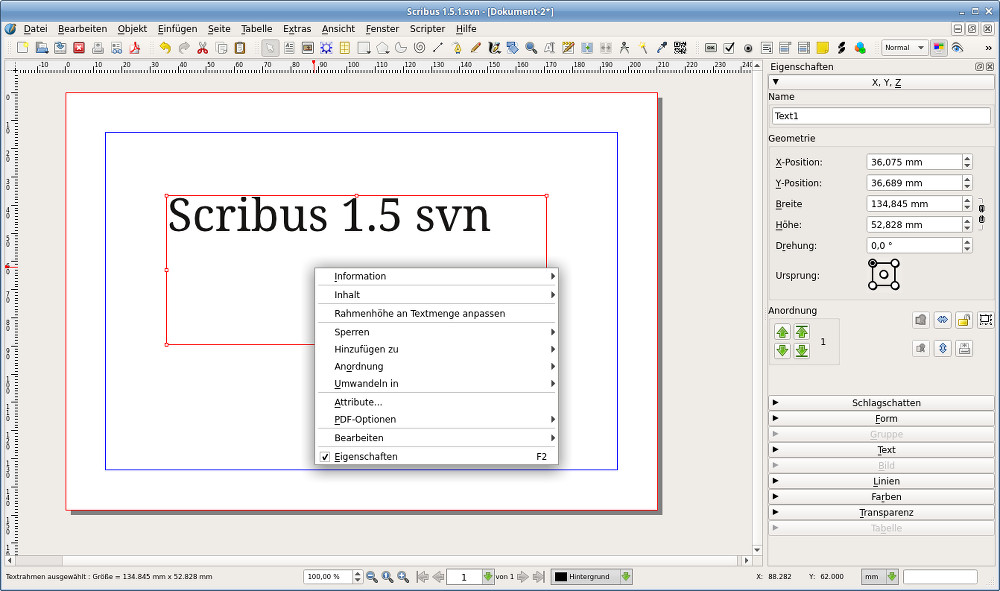The height and width of the screenshot is (591, 1000).
Task: Open Umwandeln in submenu
Action: [x=437, y=384]
